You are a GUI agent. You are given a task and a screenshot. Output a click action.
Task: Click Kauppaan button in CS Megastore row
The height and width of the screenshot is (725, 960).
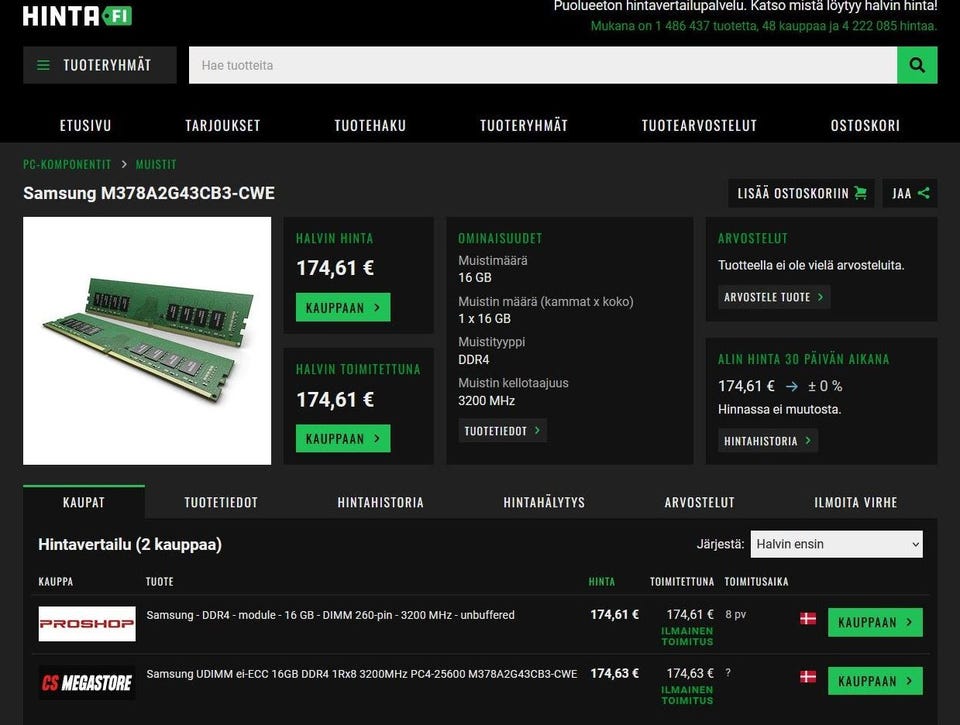[875, 681]
